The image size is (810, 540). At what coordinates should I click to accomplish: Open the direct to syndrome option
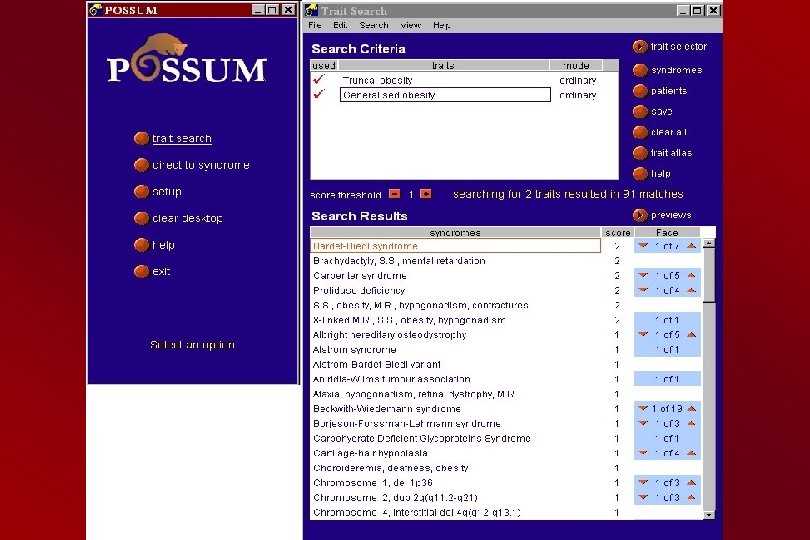[x=200, y=165]
